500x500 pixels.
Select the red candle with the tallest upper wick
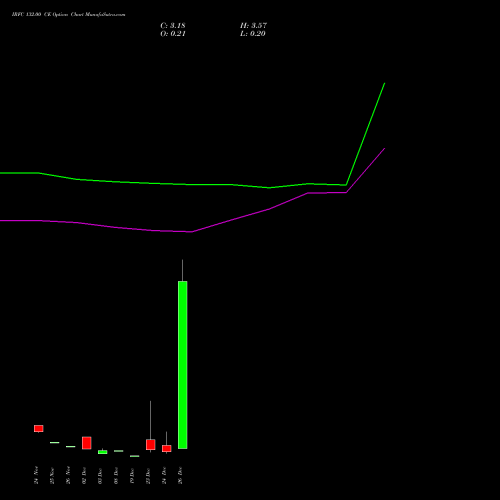[x=151, y=444]
